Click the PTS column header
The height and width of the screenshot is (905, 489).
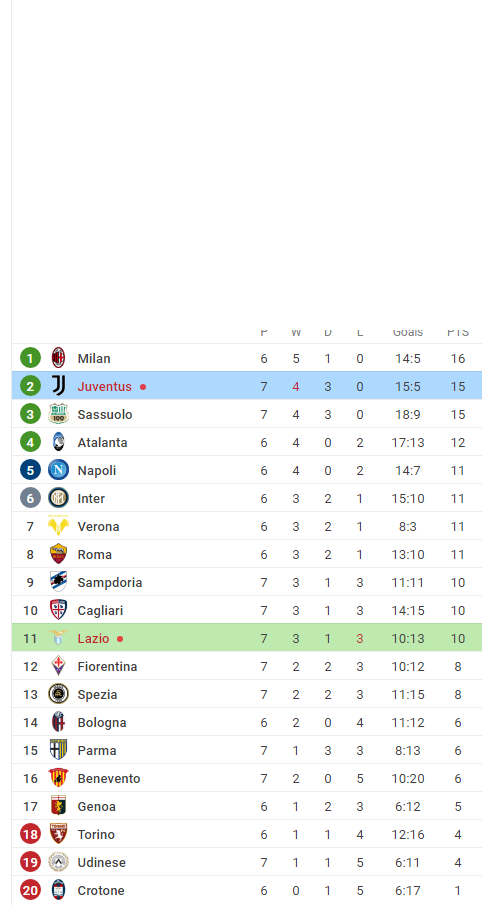[458, 332]
